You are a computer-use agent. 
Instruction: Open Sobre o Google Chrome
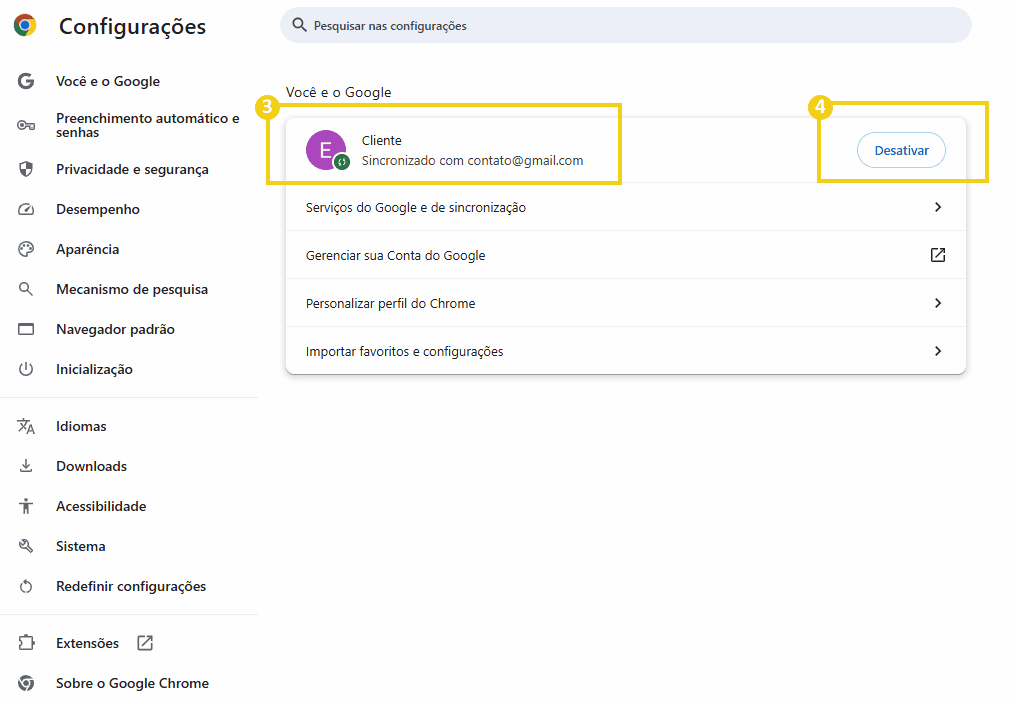click(x=132, y=683)
